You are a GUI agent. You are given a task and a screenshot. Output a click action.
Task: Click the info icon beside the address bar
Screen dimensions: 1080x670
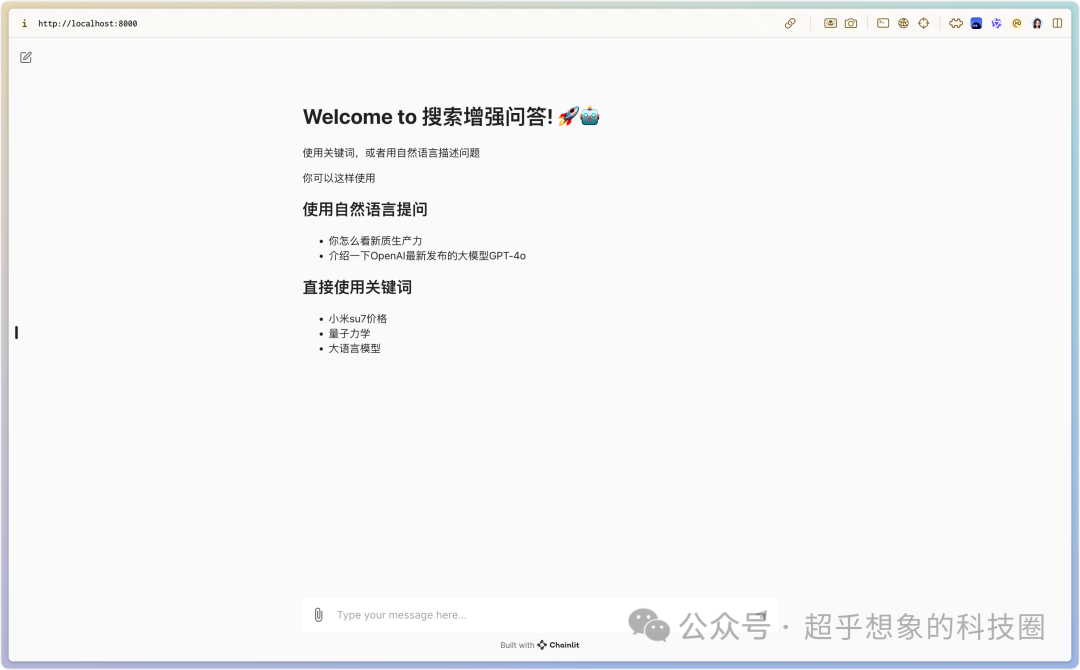point(23,23)
